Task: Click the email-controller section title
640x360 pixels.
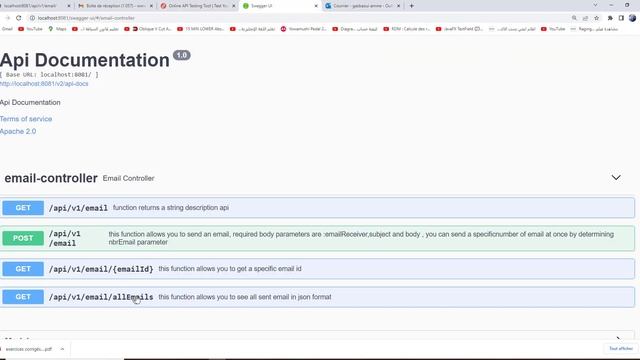Action: 51,178
